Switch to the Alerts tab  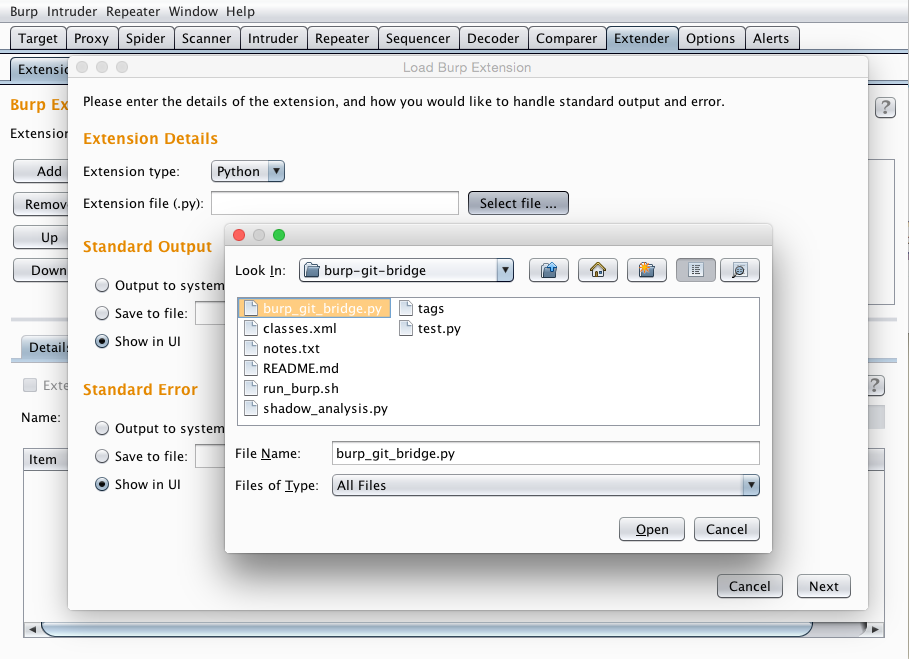pyautogui.click(x=771, y=38)
